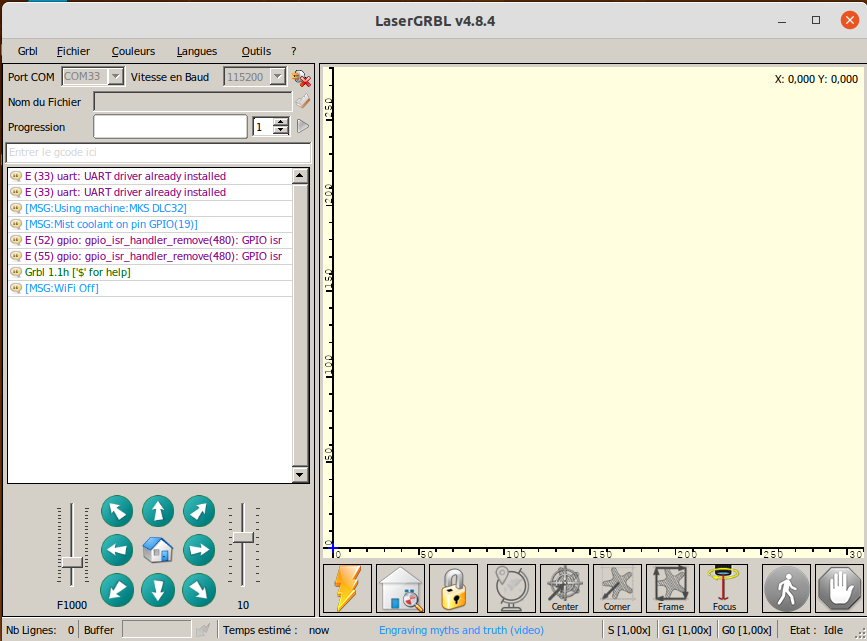Jog down with the south arrow

pyautogui.click(x=158, y=590)
